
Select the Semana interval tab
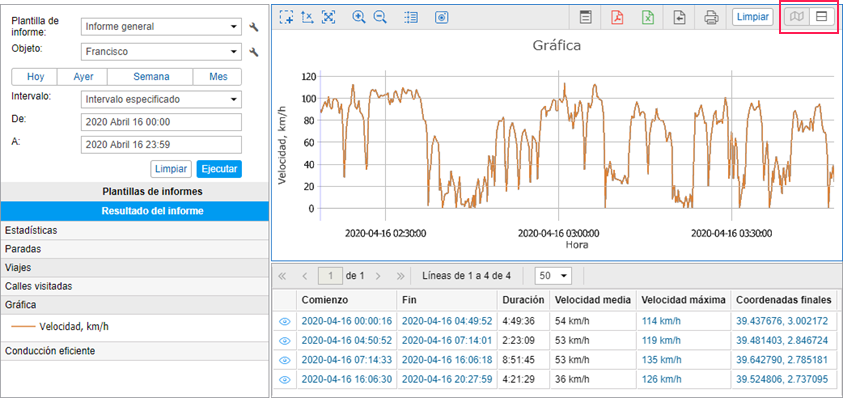click(151, 77)
